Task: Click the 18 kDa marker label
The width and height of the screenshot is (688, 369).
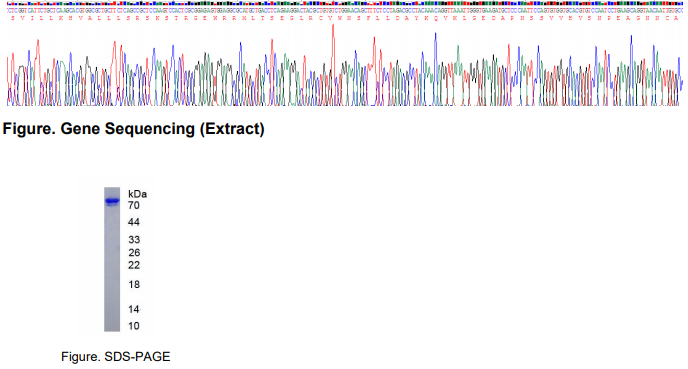Action: (134, 285)
